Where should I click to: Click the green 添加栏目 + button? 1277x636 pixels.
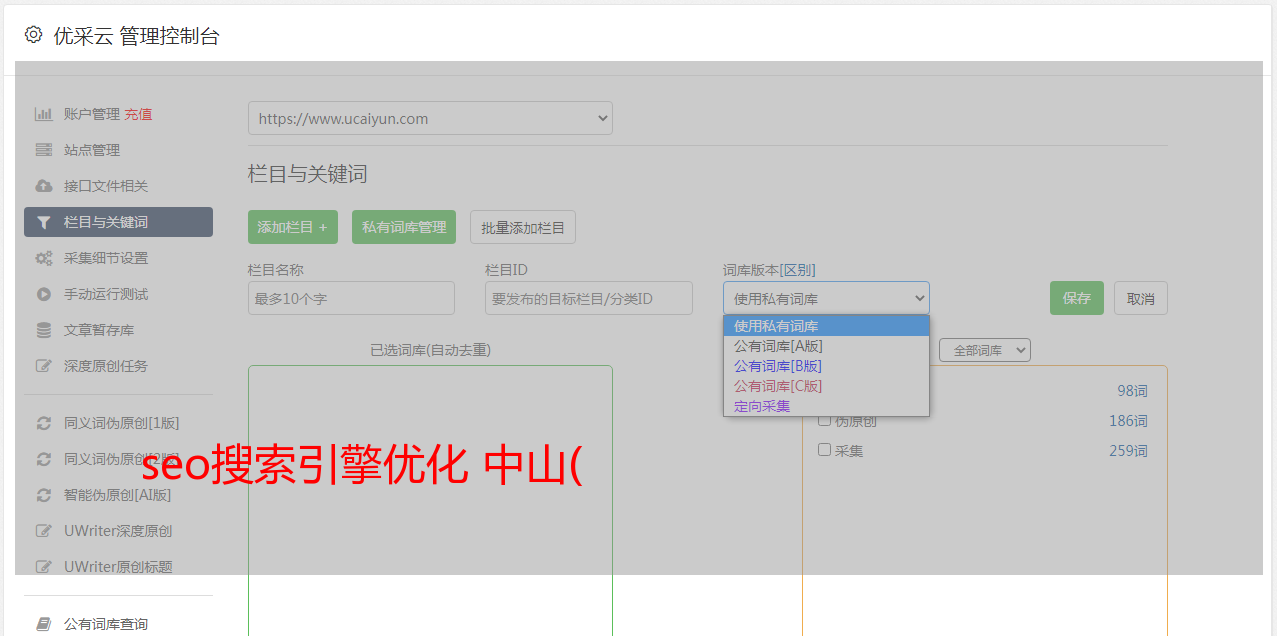293,227
